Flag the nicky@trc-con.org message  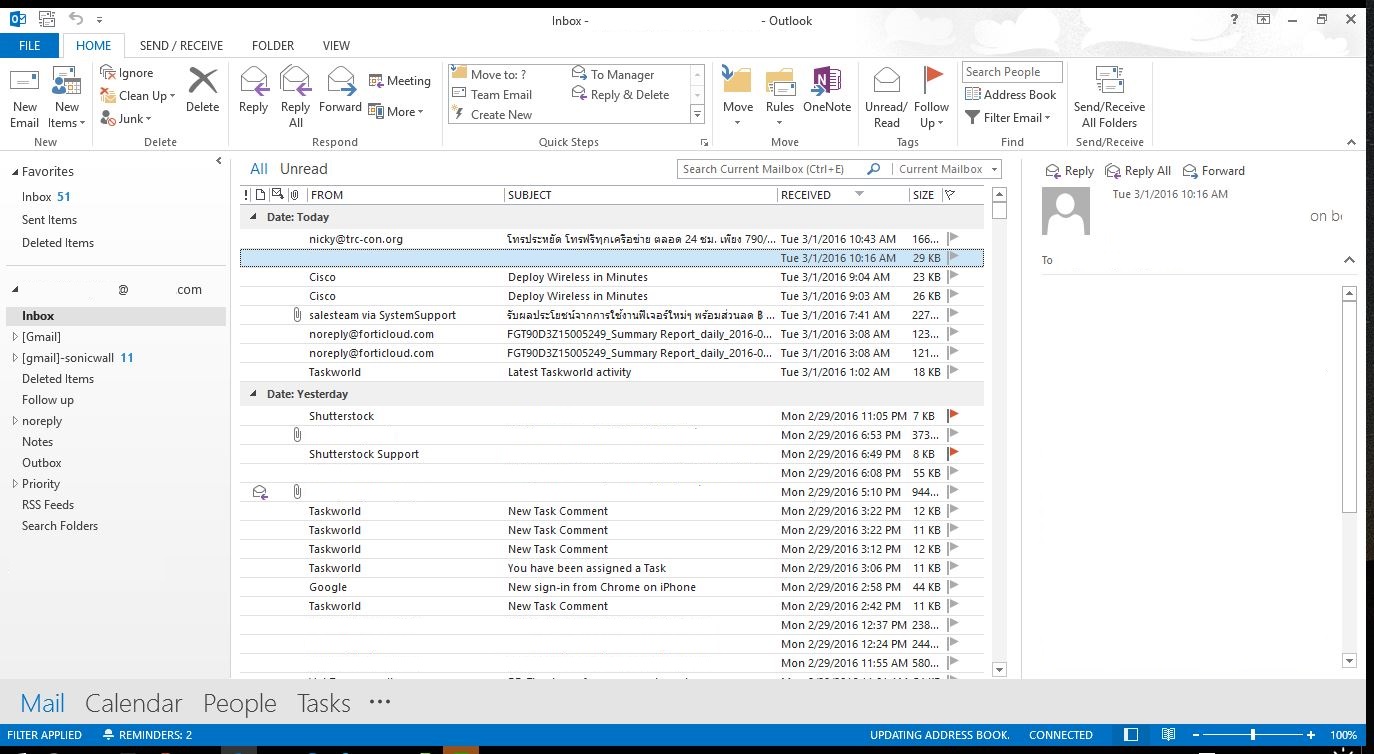[953, 239]
